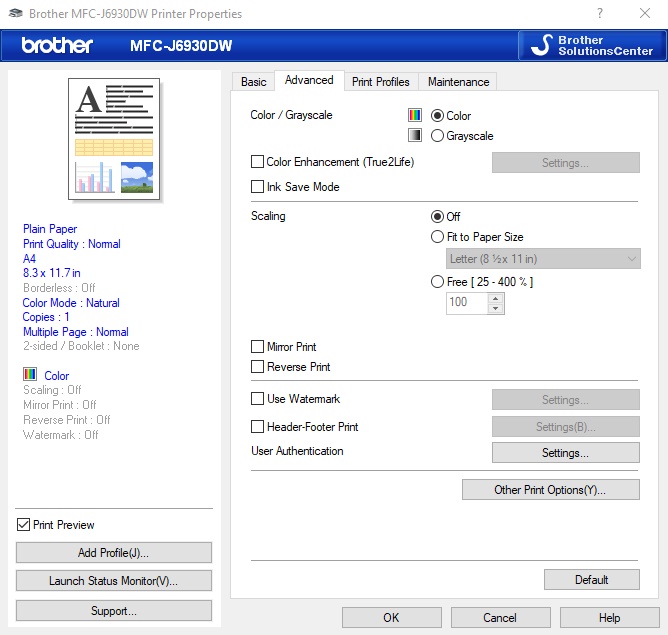Click the printer icon in the title bar

pos(16,13)
